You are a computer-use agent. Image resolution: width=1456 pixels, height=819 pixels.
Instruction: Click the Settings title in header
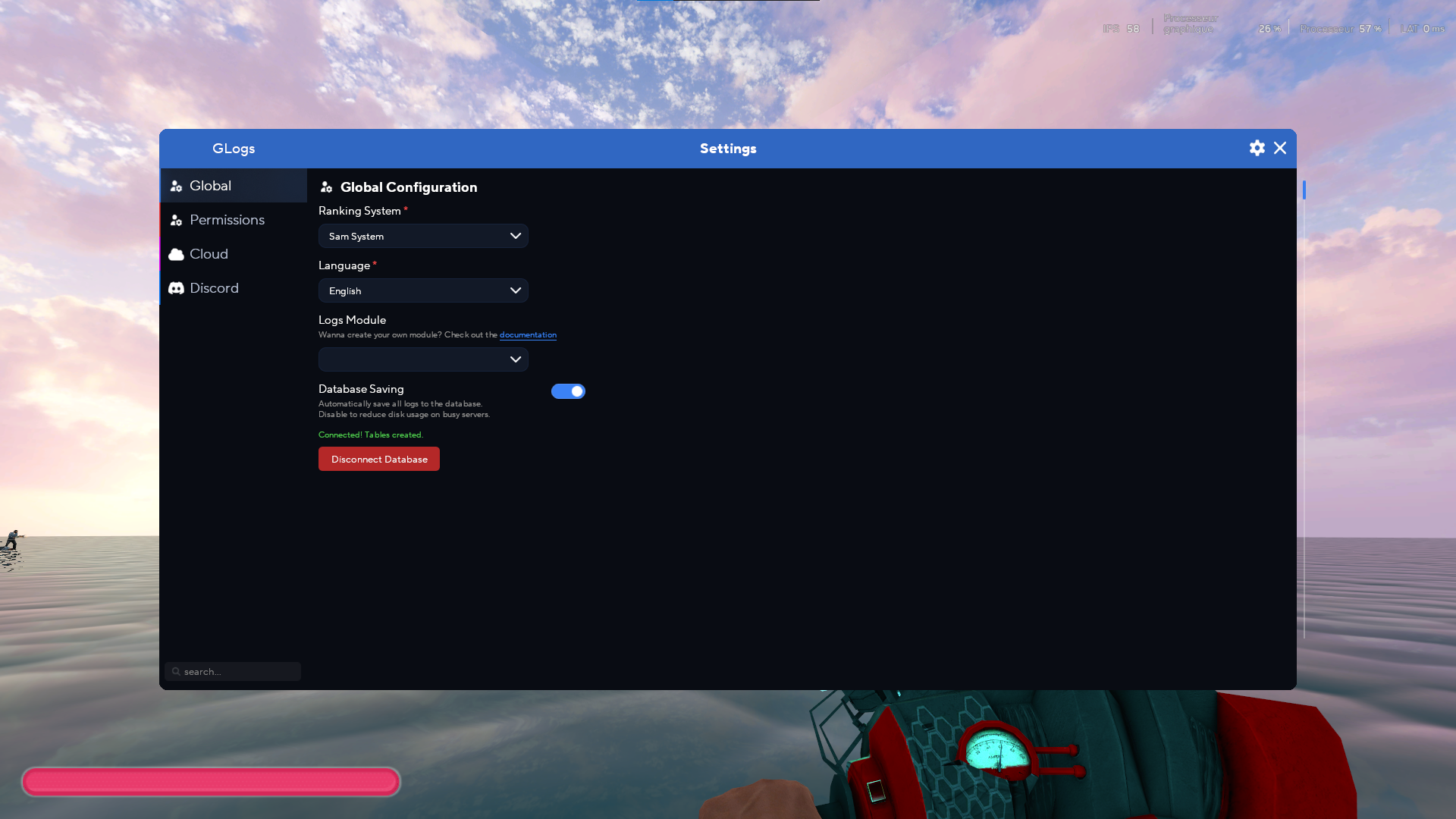(x=728, y=149)
